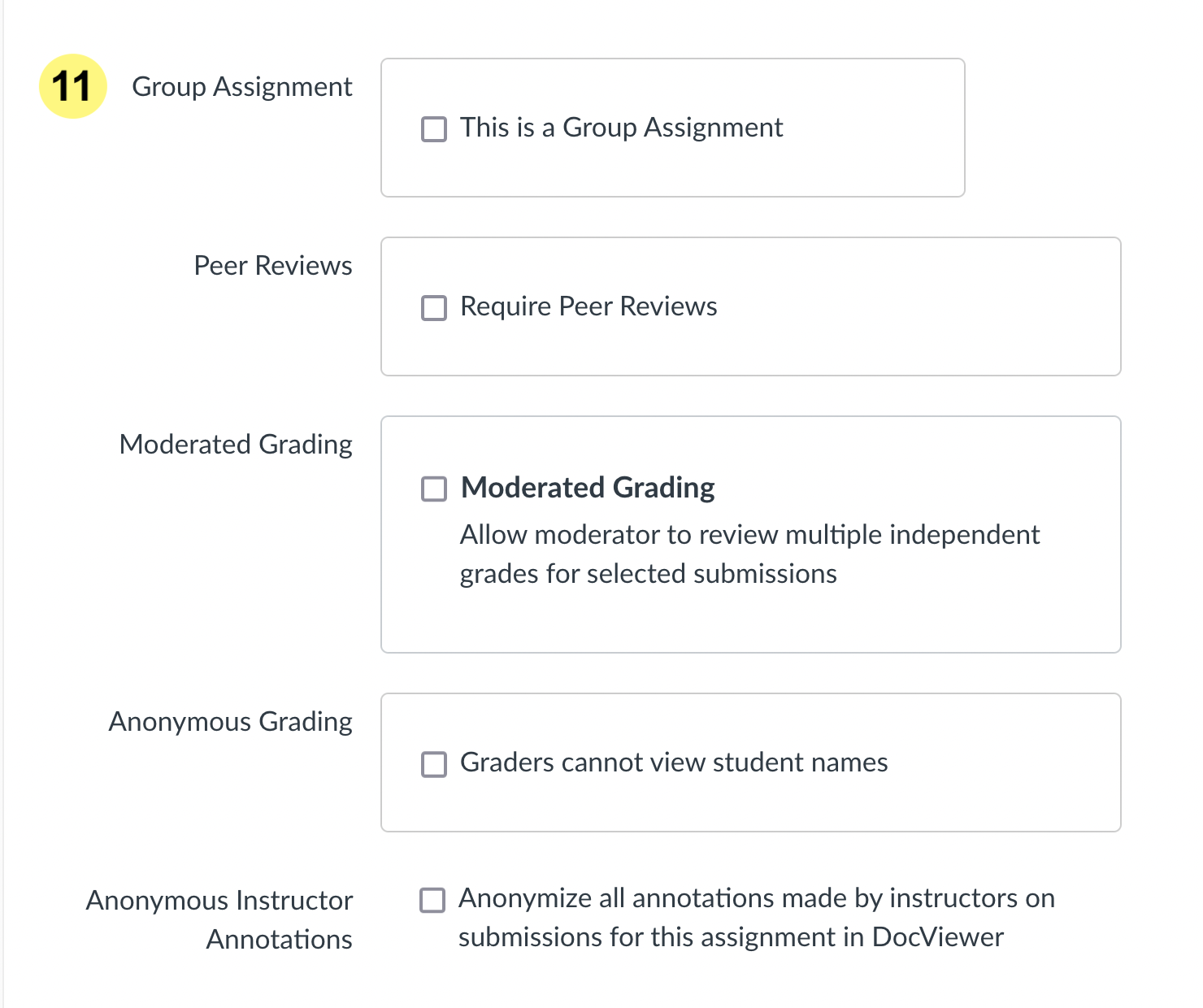Click the Graders cannot view student names text
Viewport: 1203px width, 1008px height.
(674, 763)
